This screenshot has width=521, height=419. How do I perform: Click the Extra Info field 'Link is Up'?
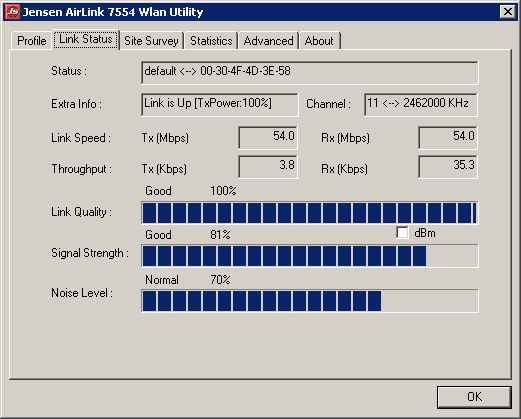(x=220, y=105)
